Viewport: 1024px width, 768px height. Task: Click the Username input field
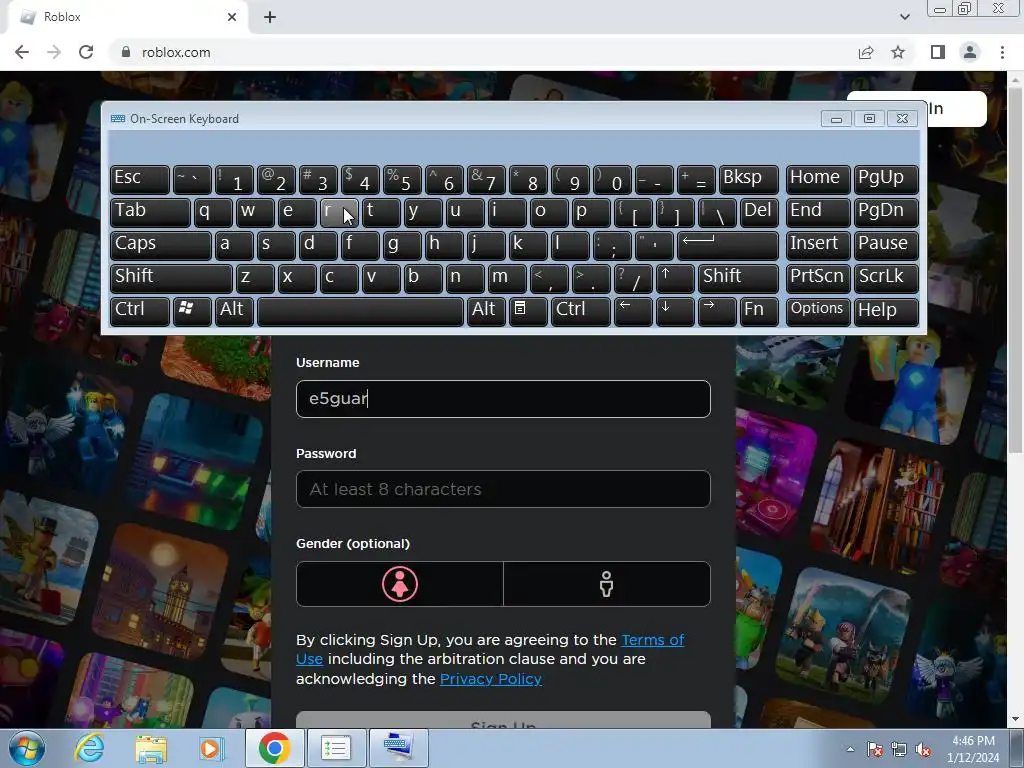coord(503,398)
